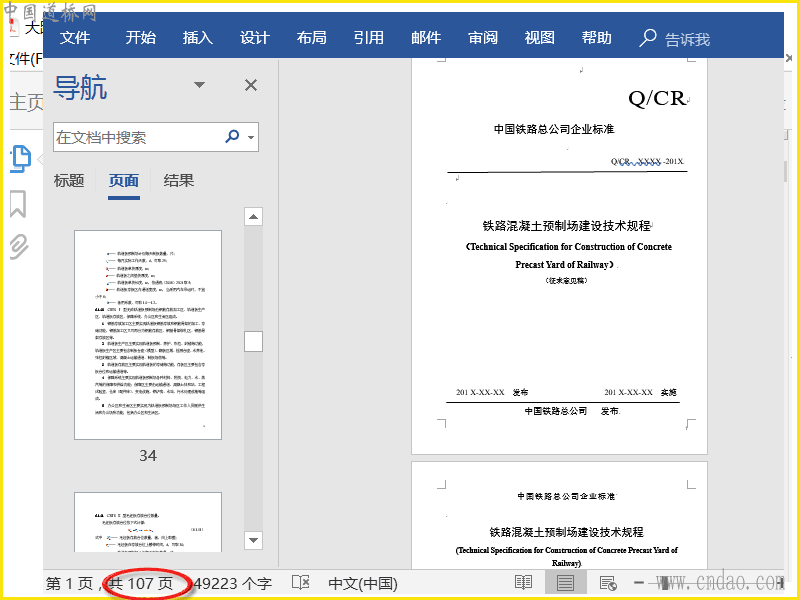This screenshot has width=800, height=600.
Task: Click the thumbnail scrollbar down arrow
Action: click(254, 540)
